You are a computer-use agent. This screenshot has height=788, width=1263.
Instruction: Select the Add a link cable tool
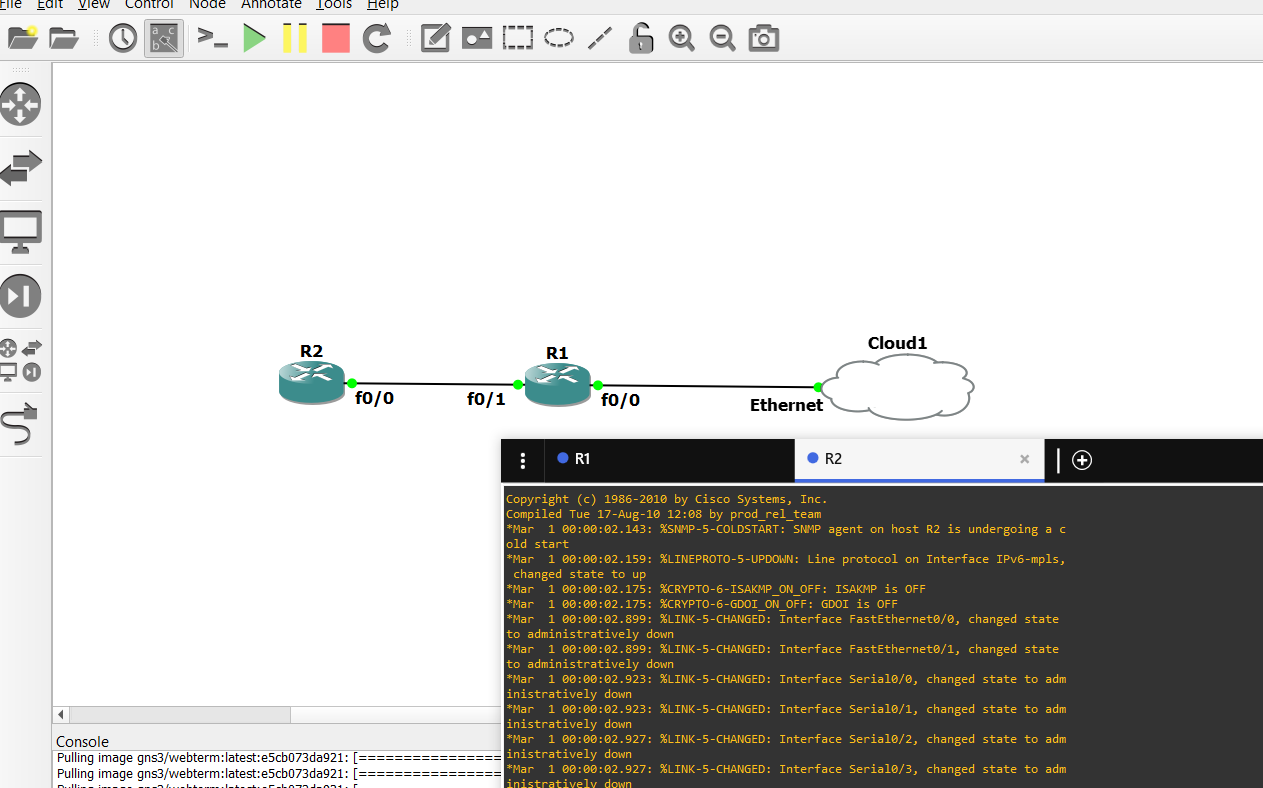coord(20,424)
